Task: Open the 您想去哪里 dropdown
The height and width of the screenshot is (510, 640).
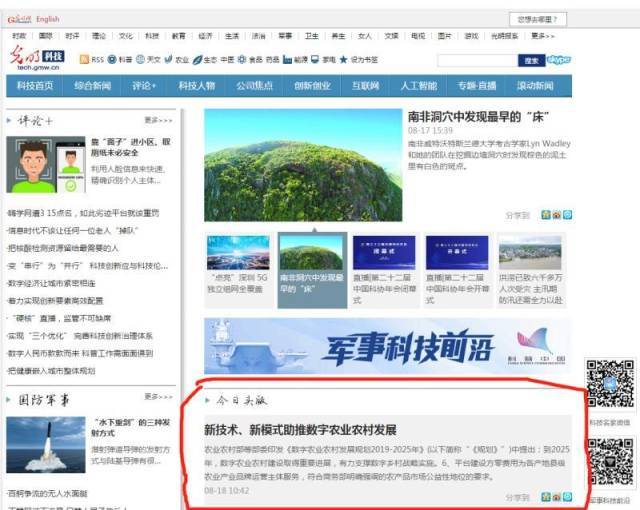Action: pyautogui.click(x=539, y=19)
